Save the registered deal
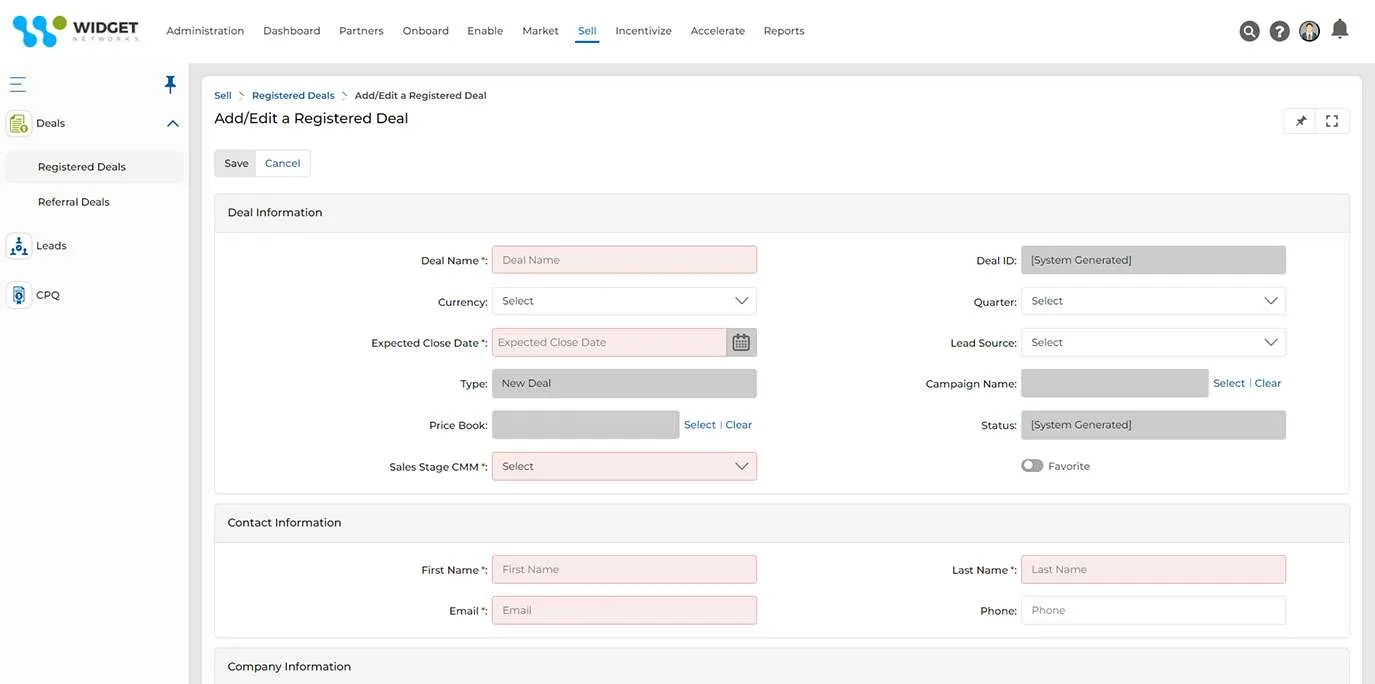 click(x=236, y=163)
